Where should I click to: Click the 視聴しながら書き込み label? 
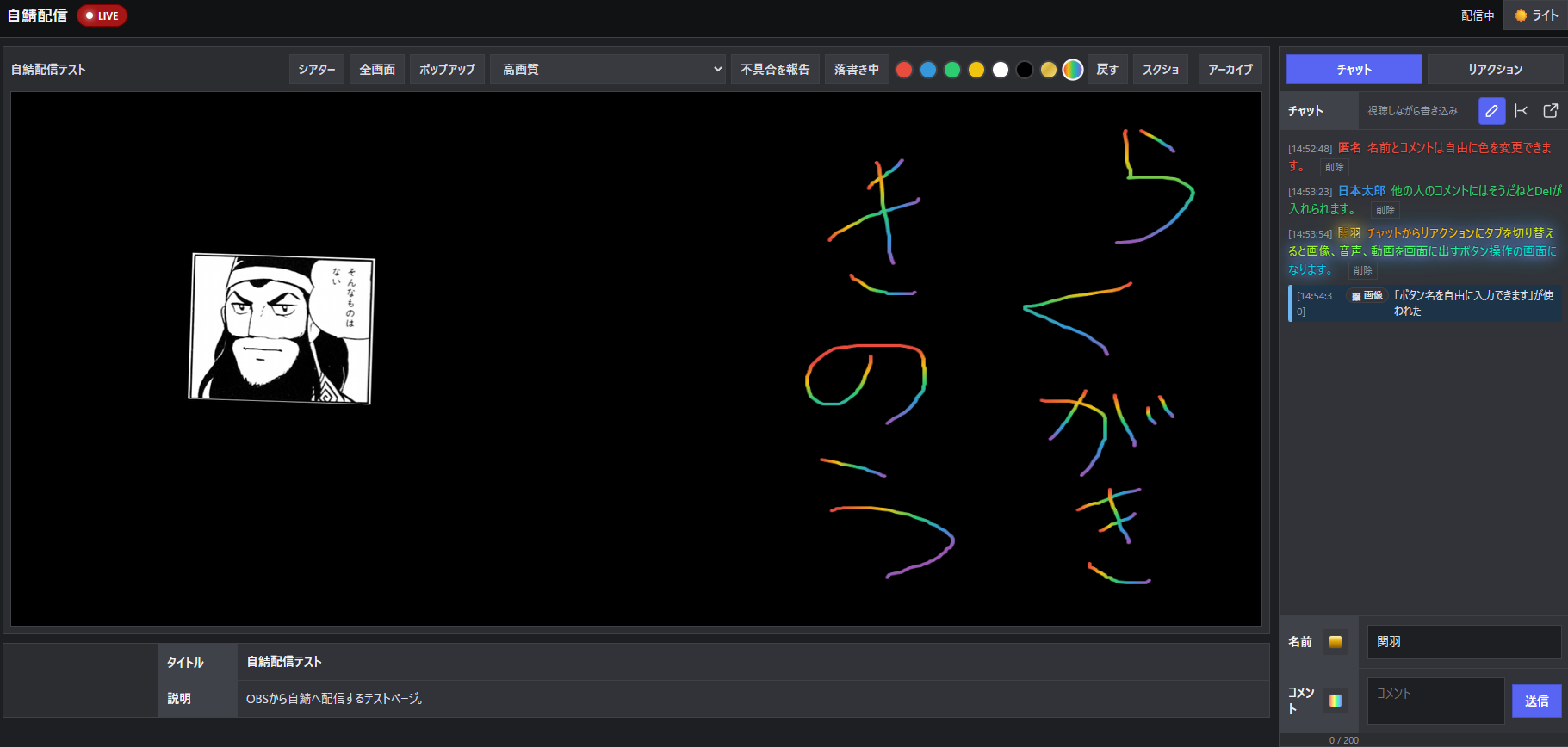pos(1412,111)
